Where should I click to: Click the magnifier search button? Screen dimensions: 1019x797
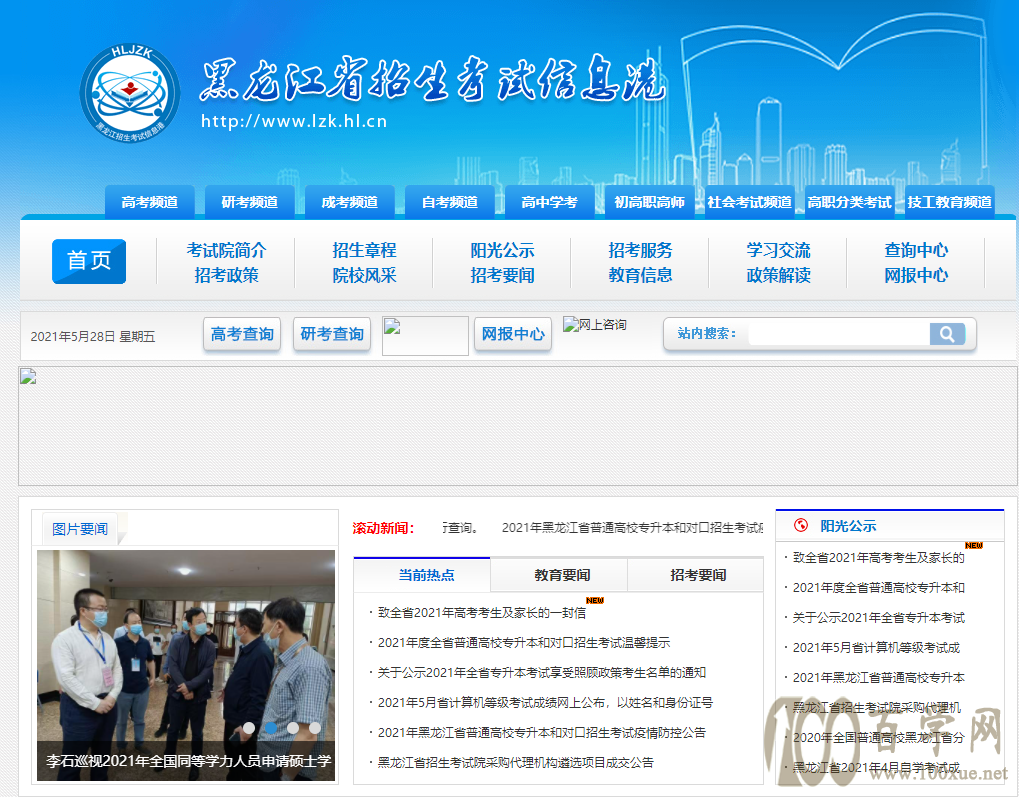pos(947,334)
